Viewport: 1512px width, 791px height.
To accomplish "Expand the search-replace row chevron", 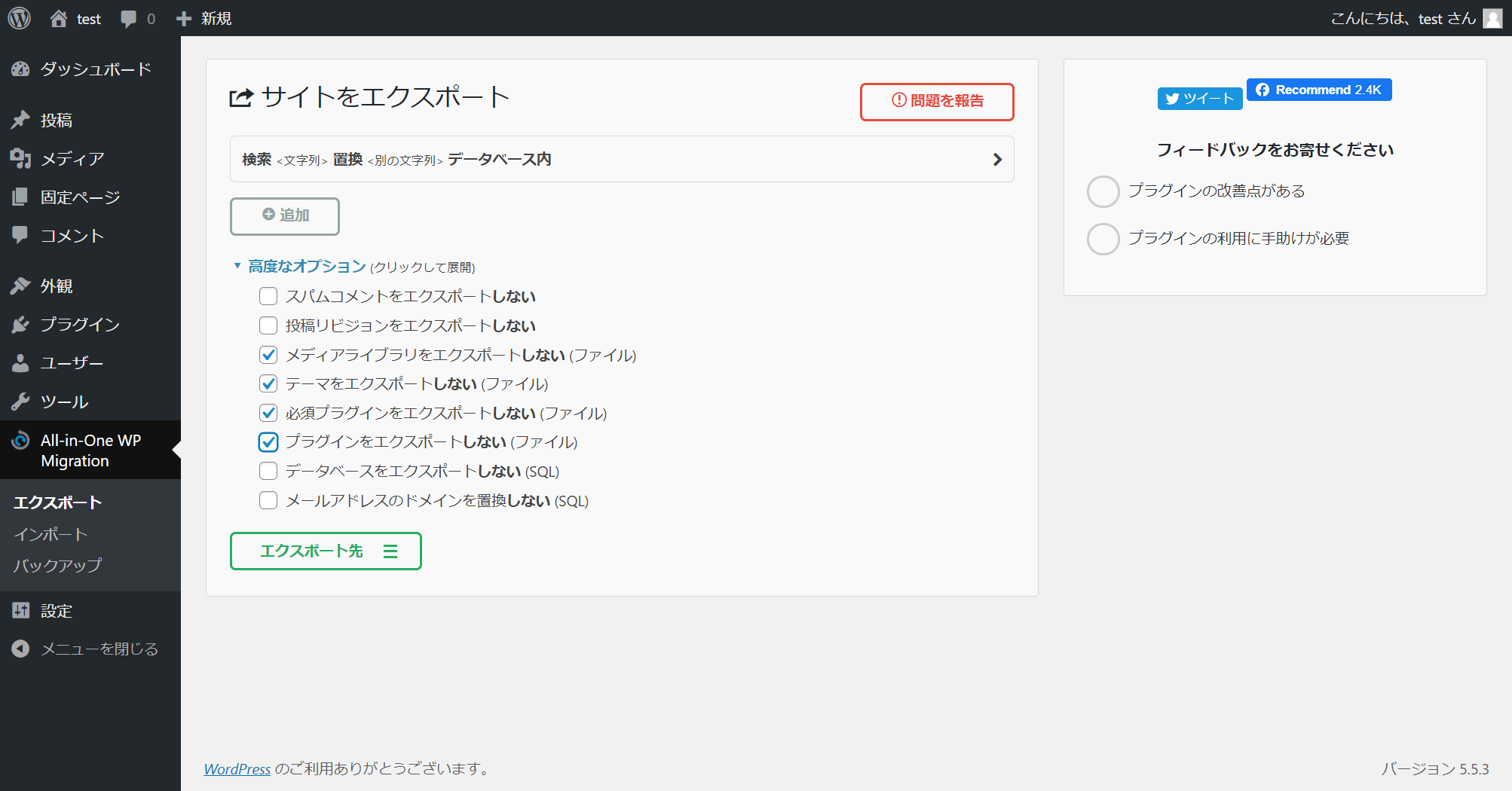I will click(997, 159).
